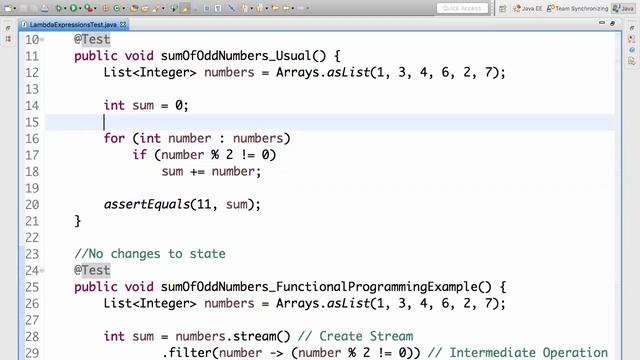Click the Last Edit Location icon
Viewport: 640px width, 360px height.
[276, 8]
